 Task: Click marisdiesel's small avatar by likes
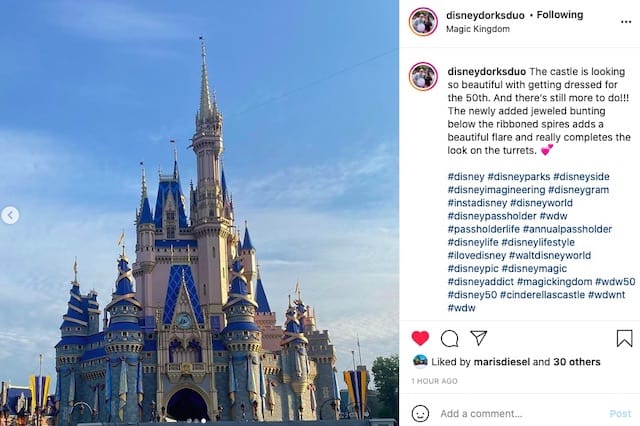click(x=420, y=361)
